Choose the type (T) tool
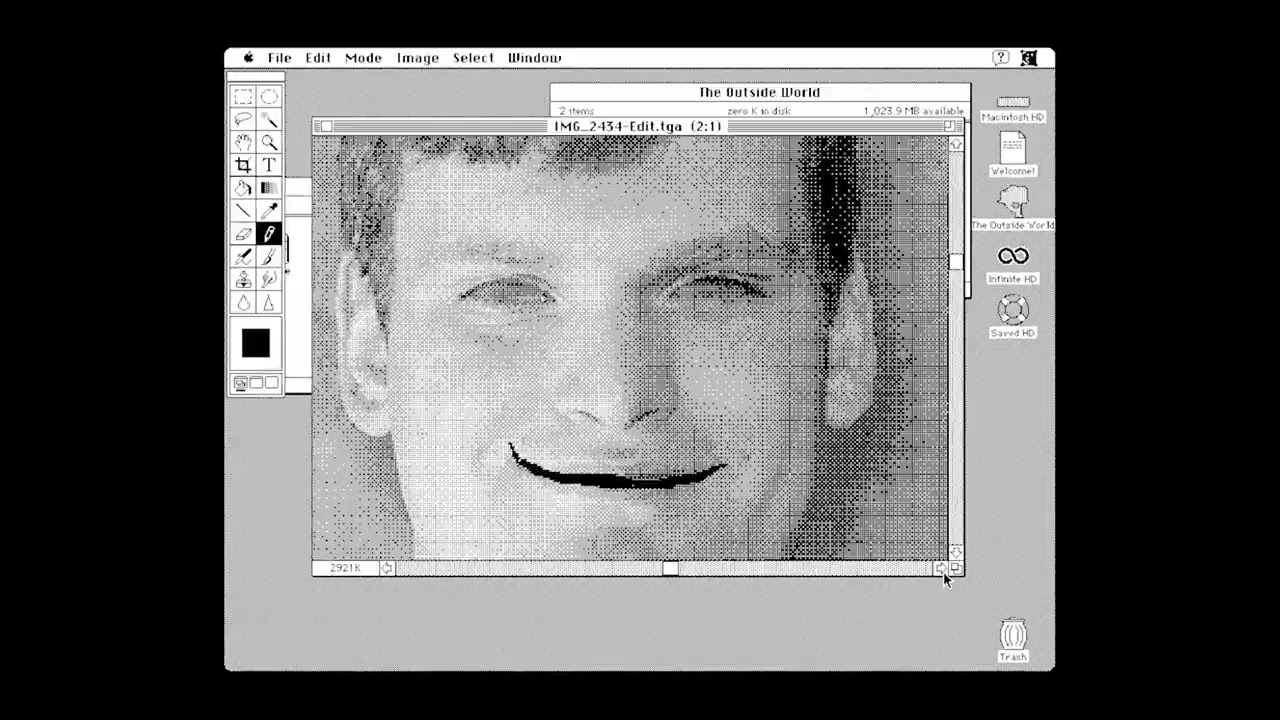Screen dimensions: 1280x720 click(x=269, y=165)
